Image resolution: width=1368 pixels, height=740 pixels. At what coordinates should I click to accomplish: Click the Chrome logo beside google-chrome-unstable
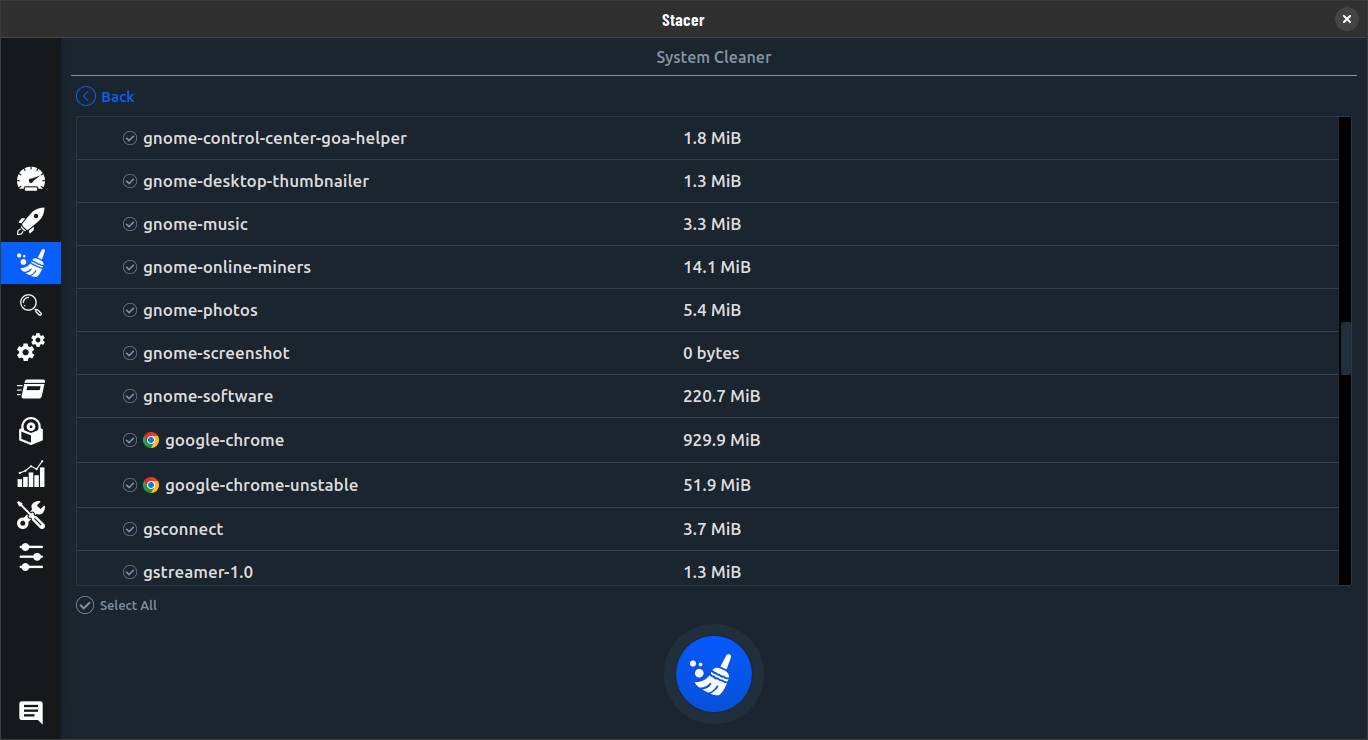click(151, 485)
